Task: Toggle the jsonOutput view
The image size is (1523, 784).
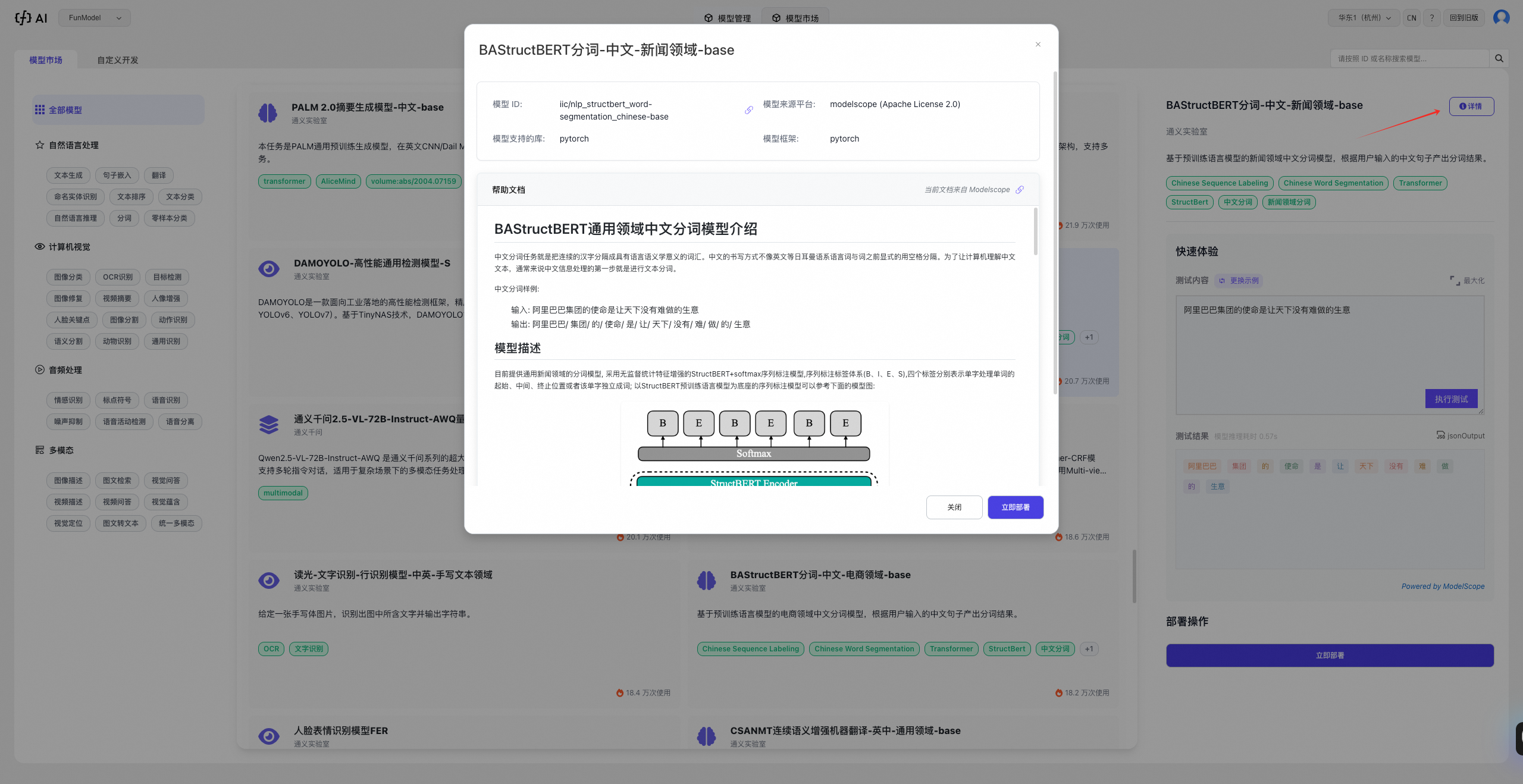Action: 1461,435
